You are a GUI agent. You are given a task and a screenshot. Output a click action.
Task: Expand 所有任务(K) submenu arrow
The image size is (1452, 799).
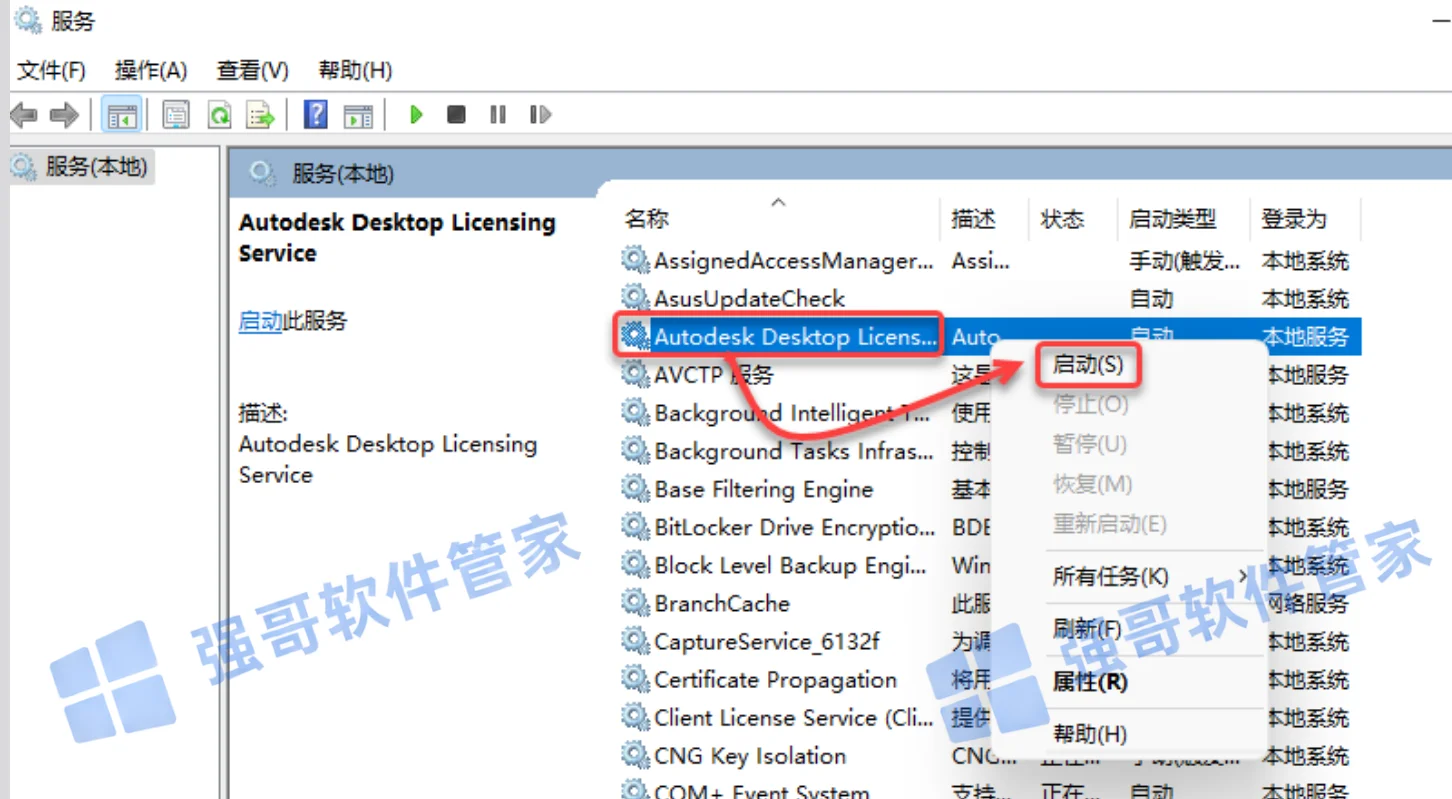(1243, 576)
